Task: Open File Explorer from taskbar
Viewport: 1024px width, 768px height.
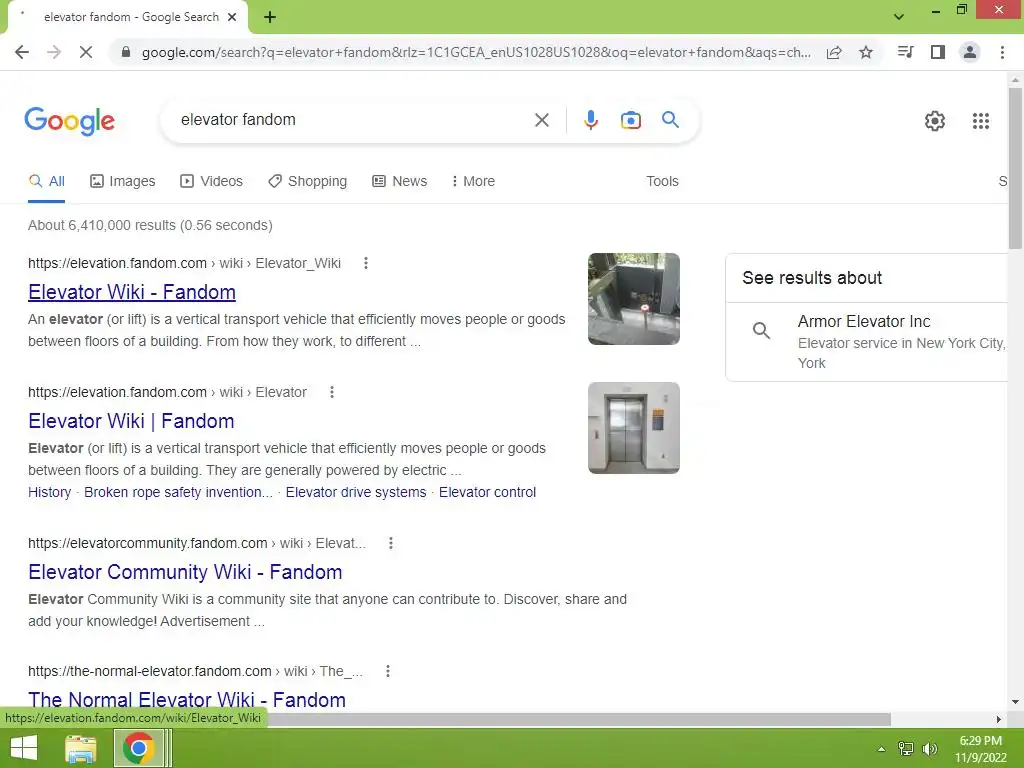Action: point(81,748)
